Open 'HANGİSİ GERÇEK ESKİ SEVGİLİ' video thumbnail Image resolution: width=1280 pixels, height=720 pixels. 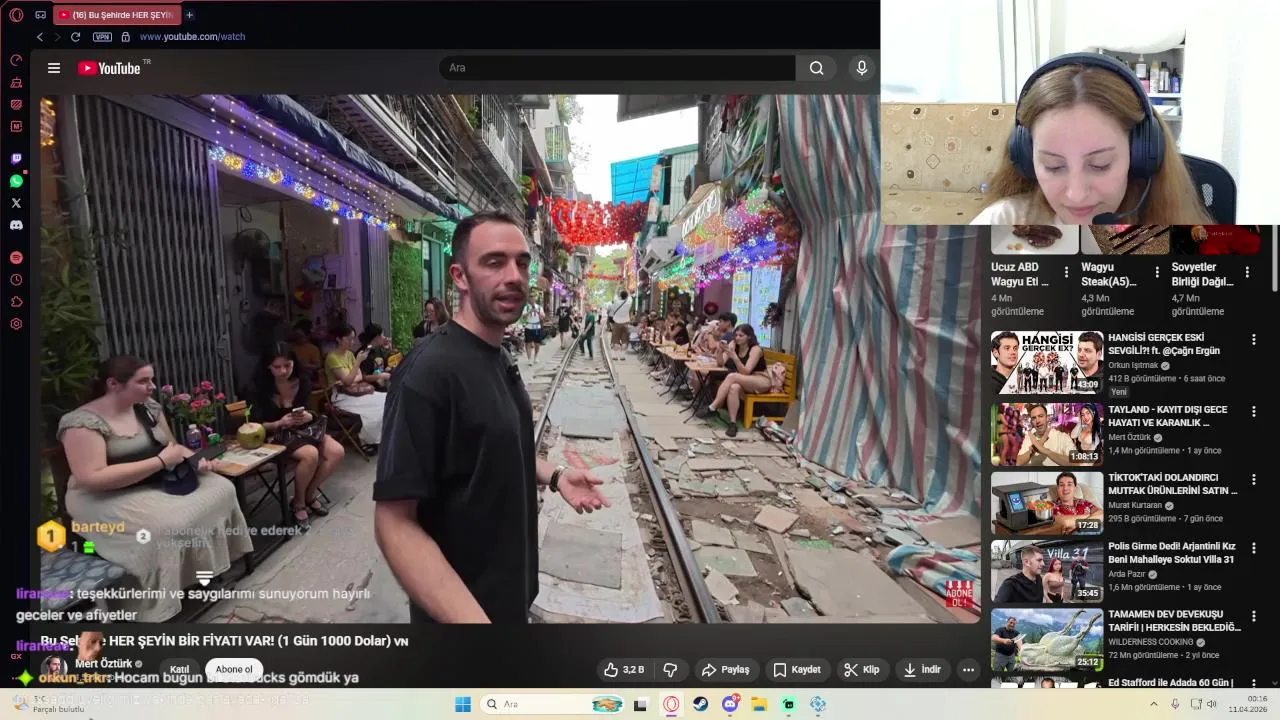[x=1047, y=363]
